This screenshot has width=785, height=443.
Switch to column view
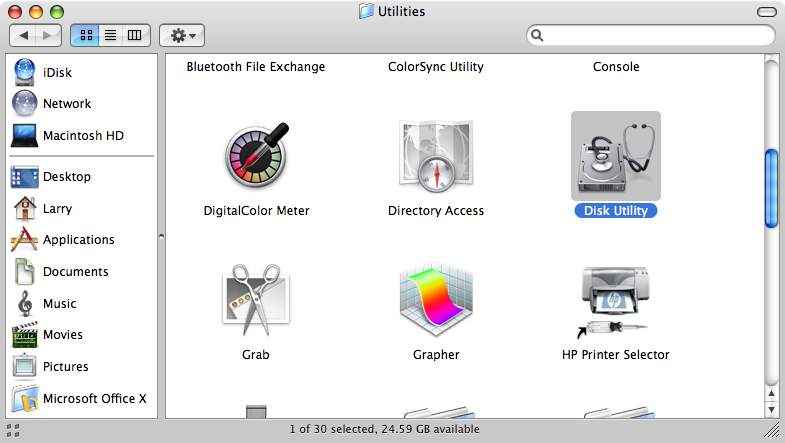point(135,35)
